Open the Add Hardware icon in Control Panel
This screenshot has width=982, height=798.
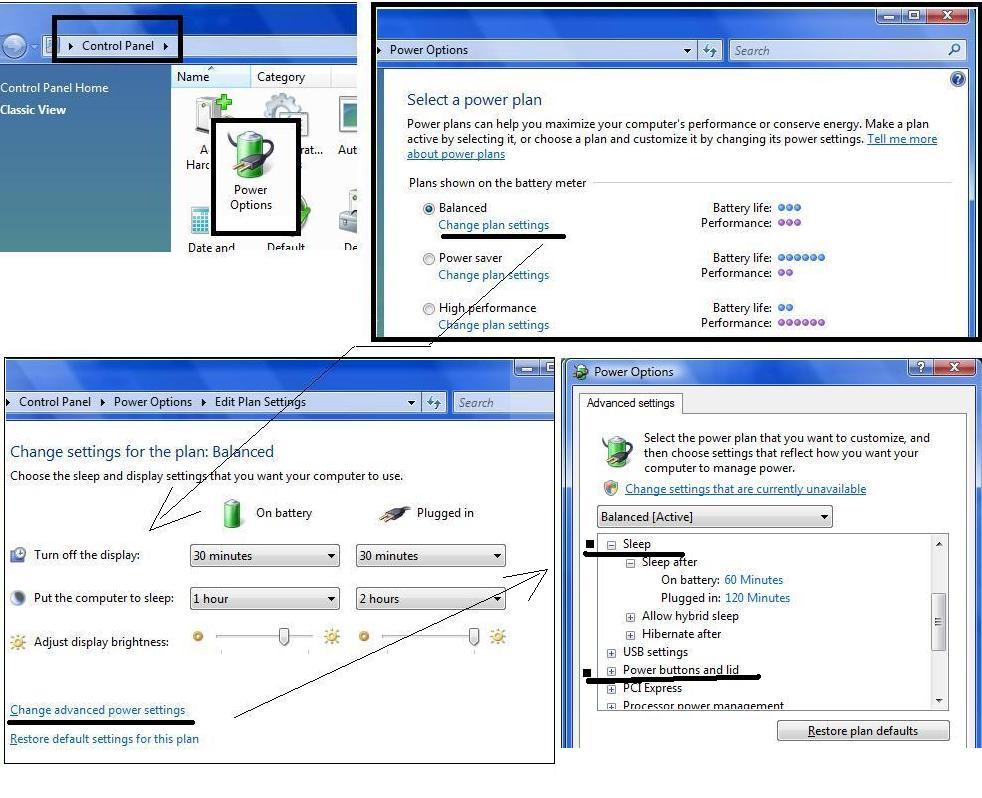[x=211, y=116]
